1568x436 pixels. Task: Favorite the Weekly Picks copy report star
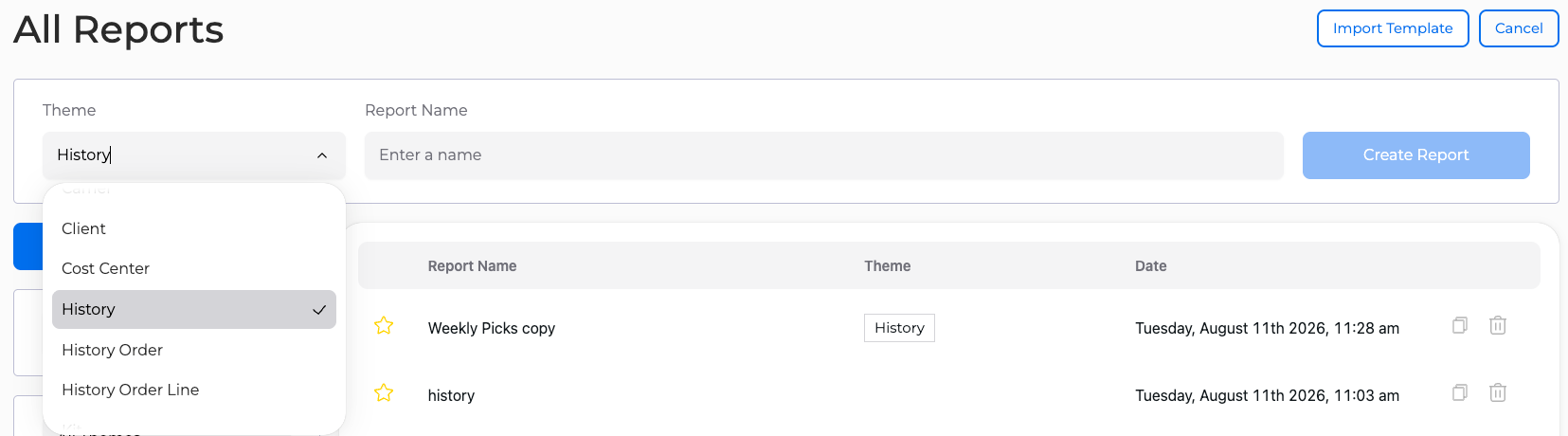click(x=384, y=325)
